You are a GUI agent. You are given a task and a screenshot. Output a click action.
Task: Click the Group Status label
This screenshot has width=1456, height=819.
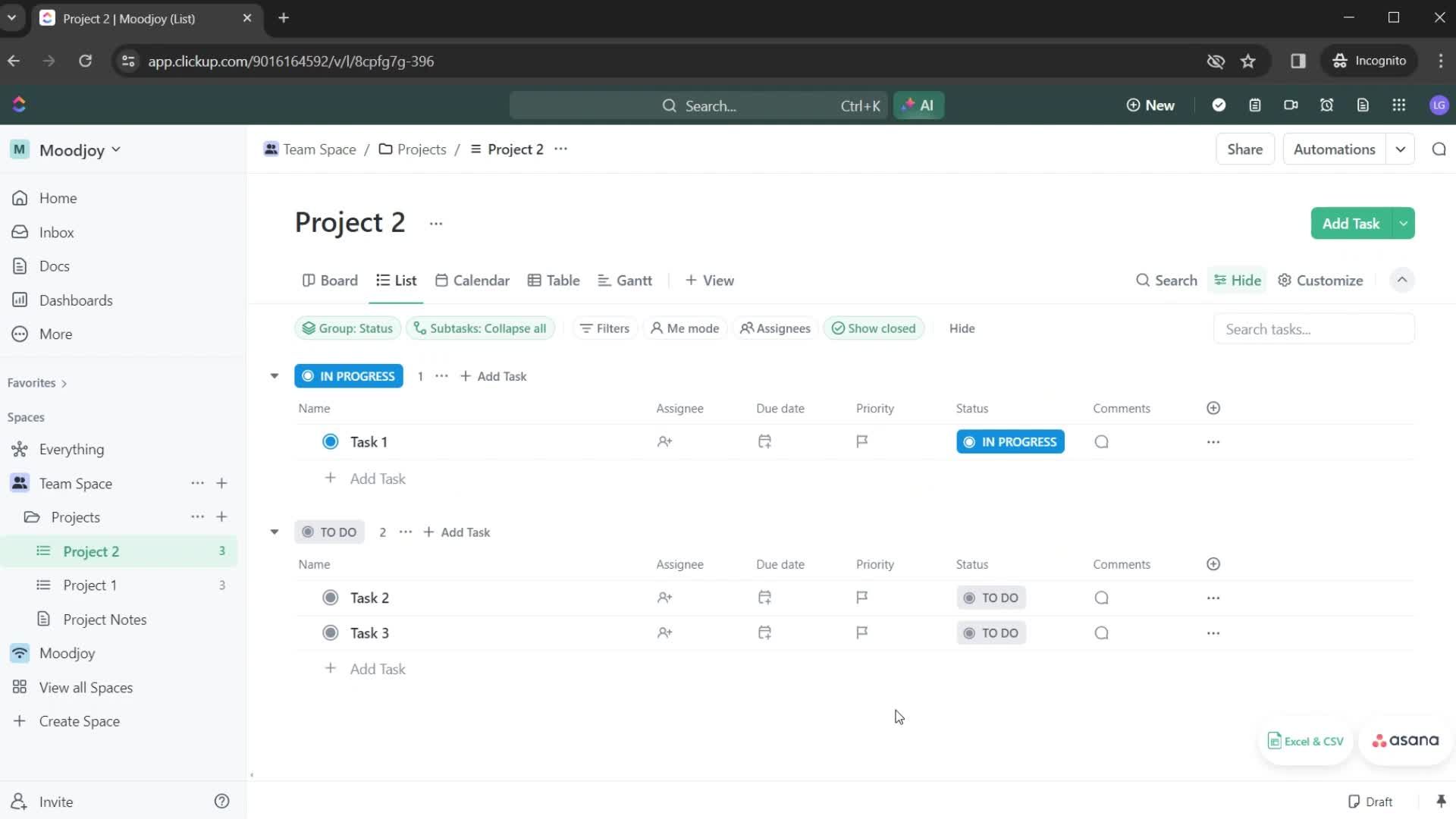[x=348, y=327]
